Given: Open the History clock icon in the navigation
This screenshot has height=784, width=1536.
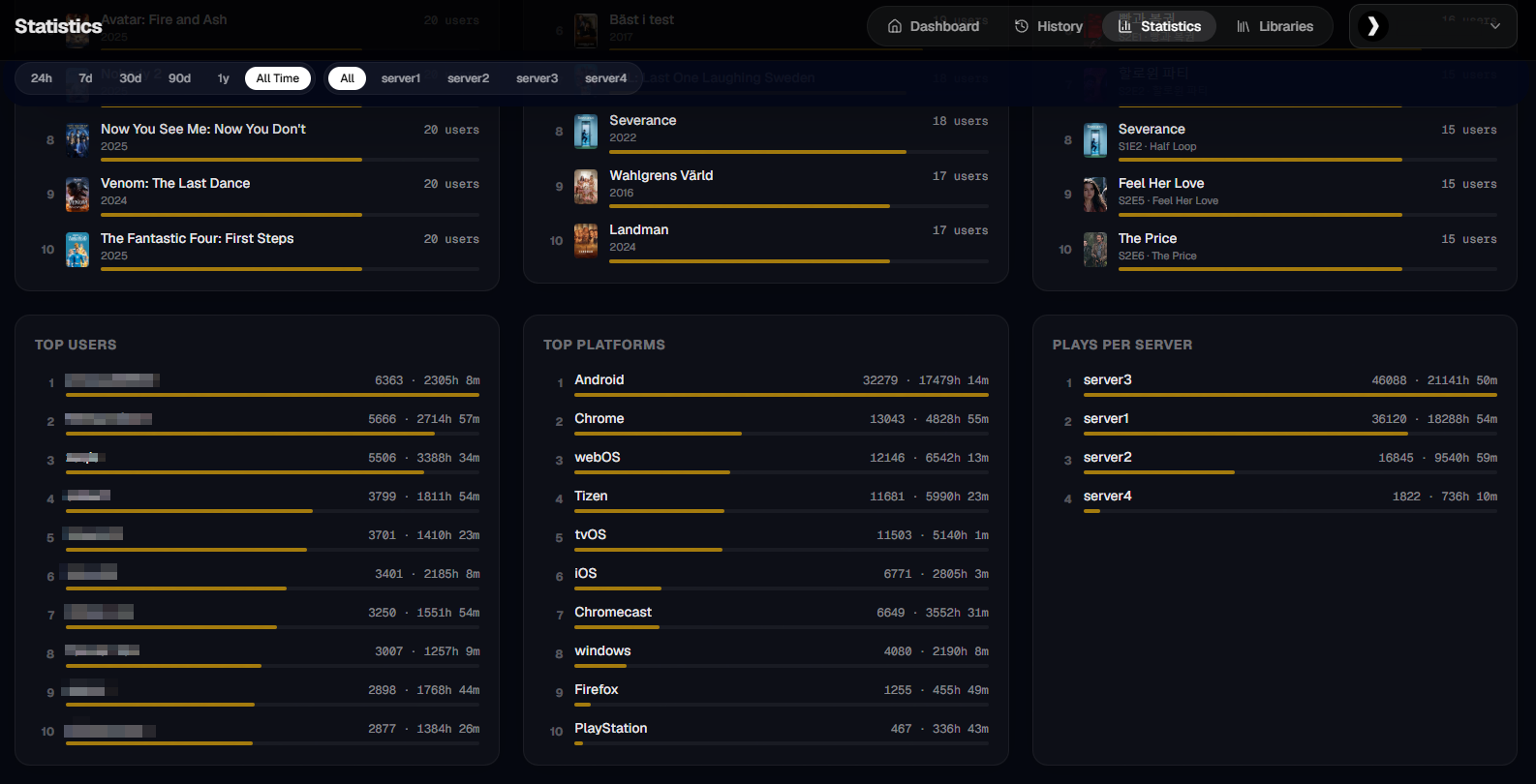Looking at the screenshot, I should pos(1021,26).
